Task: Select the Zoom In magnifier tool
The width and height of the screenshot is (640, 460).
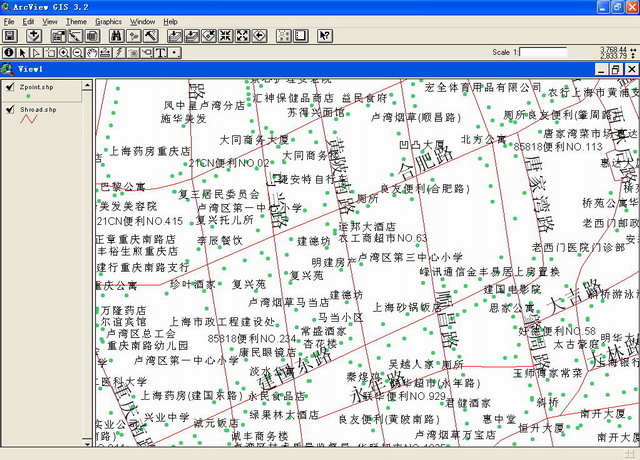Action: (64, 53)
